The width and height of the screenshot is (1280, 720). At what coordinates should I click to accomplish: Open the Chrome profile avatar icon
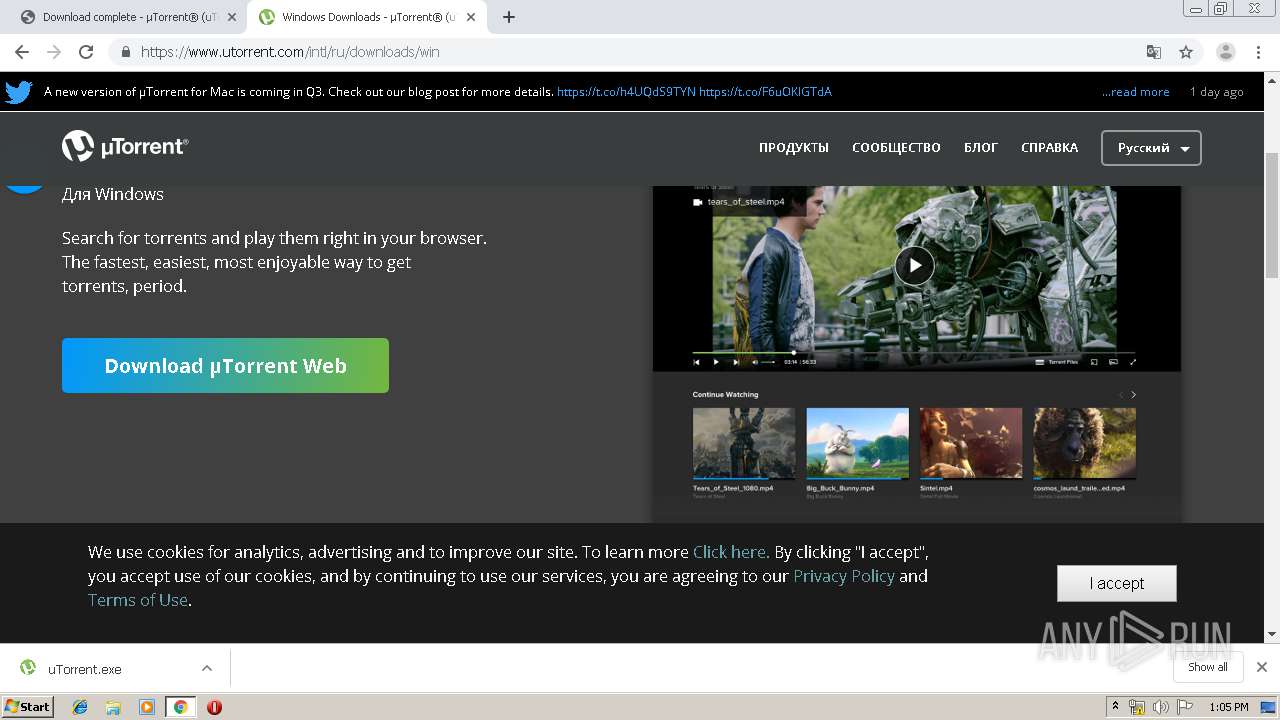1226,52
